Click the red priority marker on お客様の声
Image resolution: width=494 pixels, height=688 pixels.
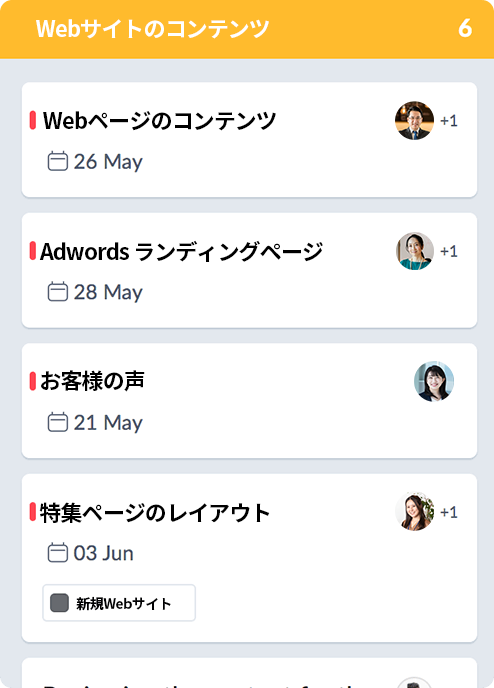32,381
